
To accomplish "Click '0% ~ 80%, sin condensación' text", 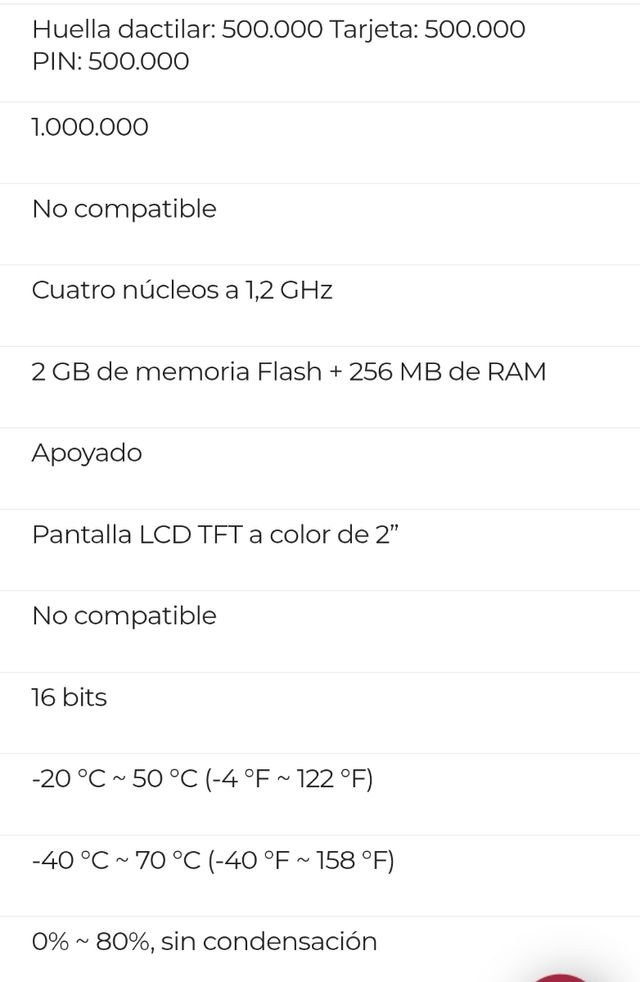I will [204, 942].
